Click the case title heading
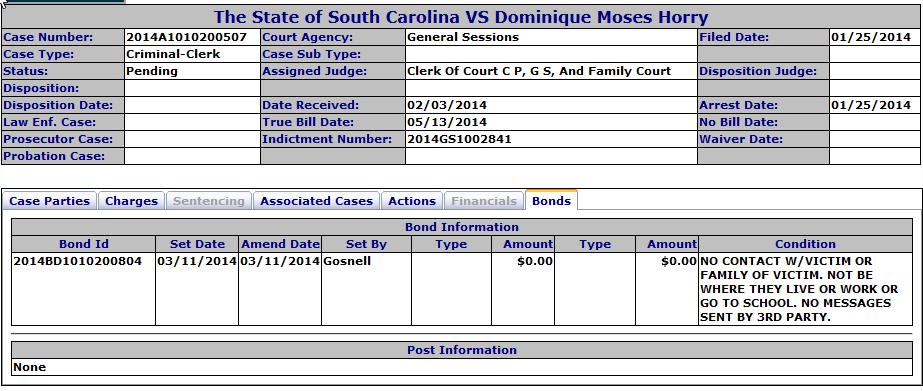 tap(462, 17)
